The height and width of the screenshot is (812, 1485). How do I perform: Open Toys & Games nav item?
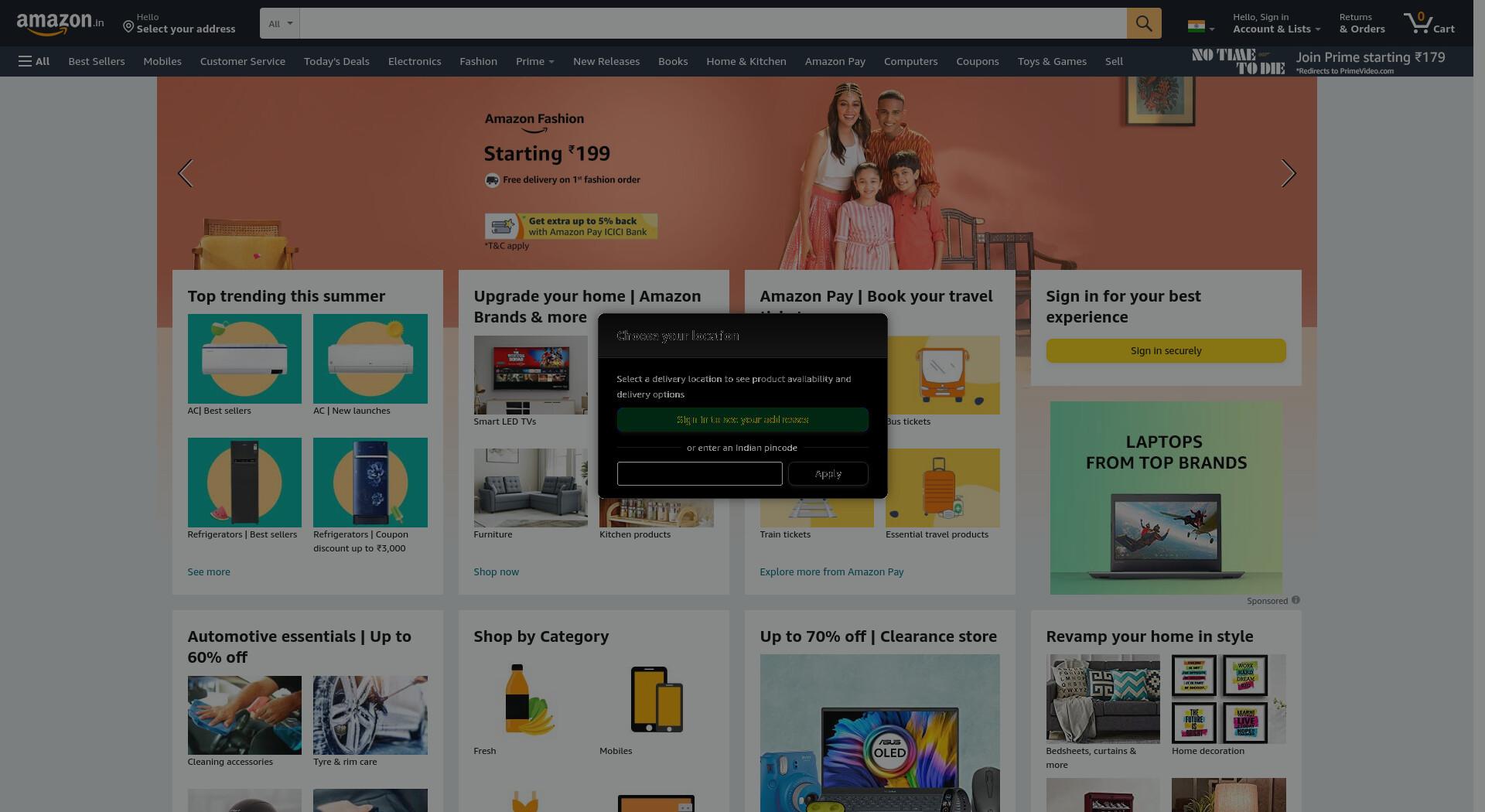point(1052,61)
